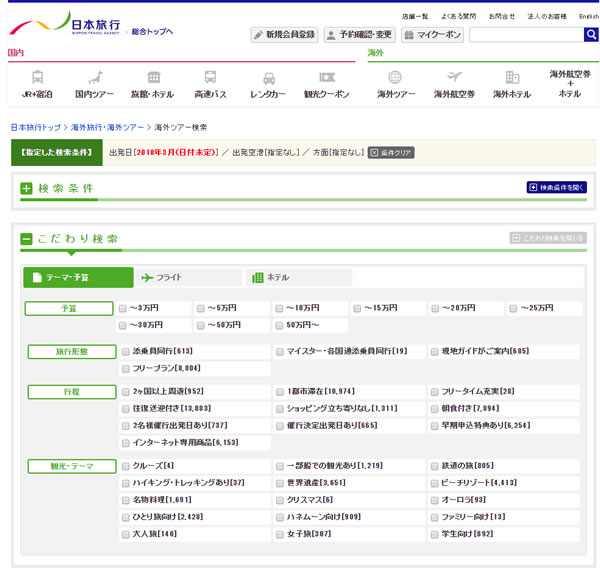This screenshot has width=600, height=572.
Task: Open 旅館・ホテル building icon
Action: 153,78
